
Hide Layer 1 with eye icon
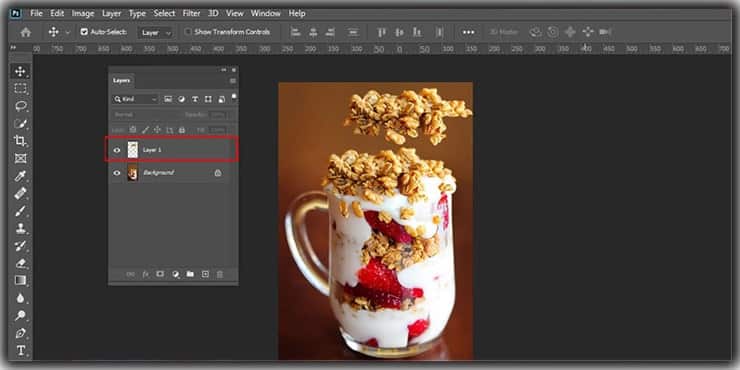click(117, 150)
